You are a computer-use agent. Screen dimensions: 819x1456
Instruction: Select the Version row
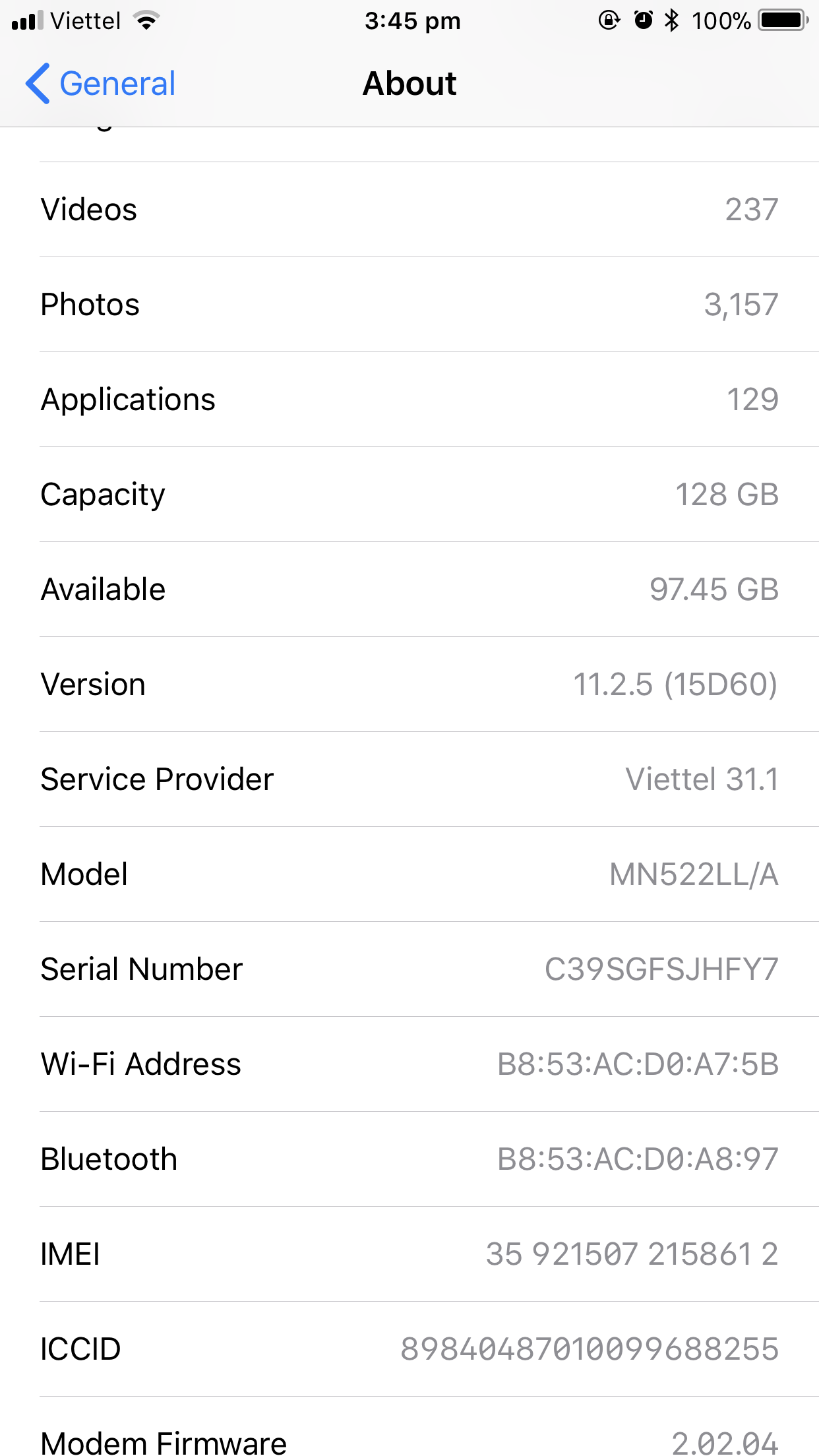(x=409, y=684)
